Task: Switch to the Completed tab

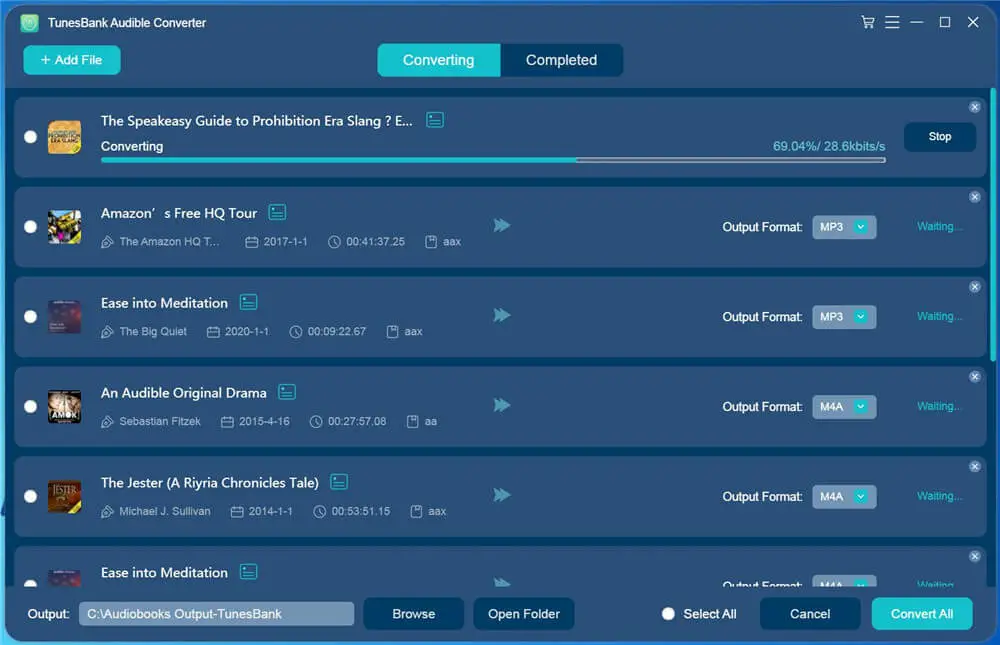Action: (562, 60)
